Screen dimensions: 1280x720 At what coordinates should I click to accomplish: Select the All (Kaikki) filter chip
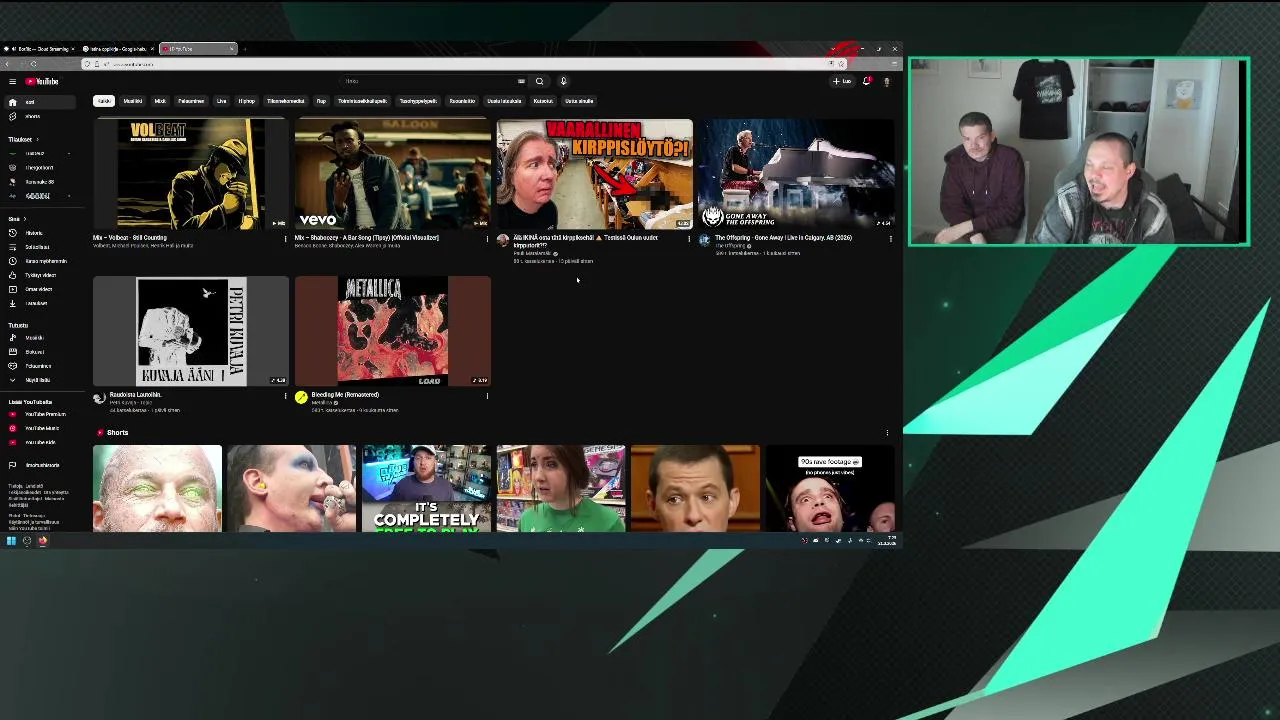pos(104,101)
